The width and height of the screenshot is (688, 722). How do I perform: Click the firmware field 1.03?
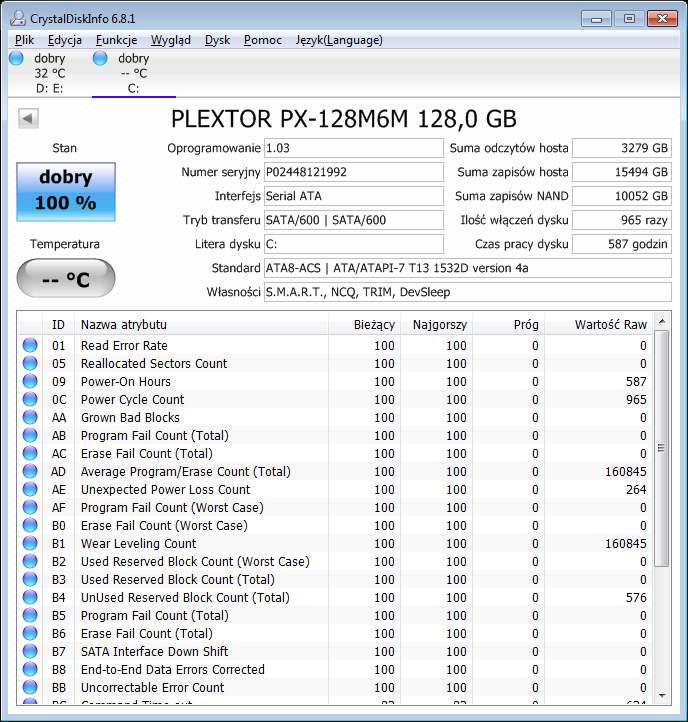point(354,148)
